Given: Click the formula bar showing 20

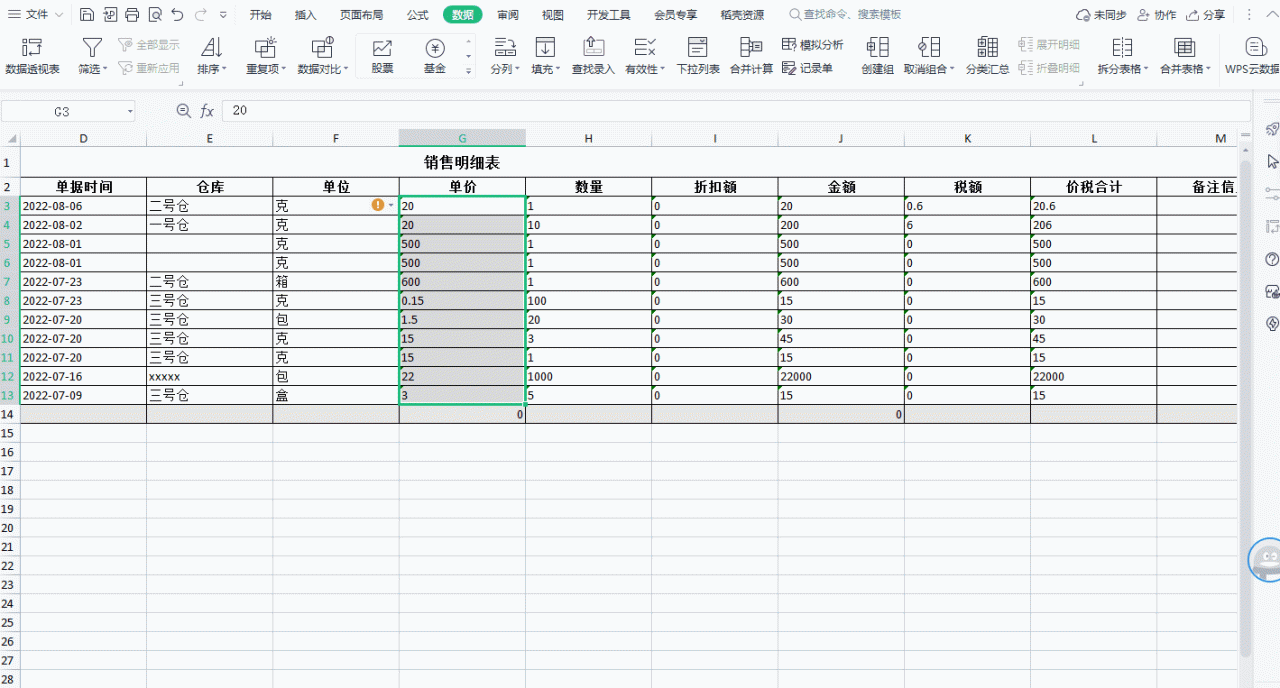Looking at the screenshot, I should point(735,111).
